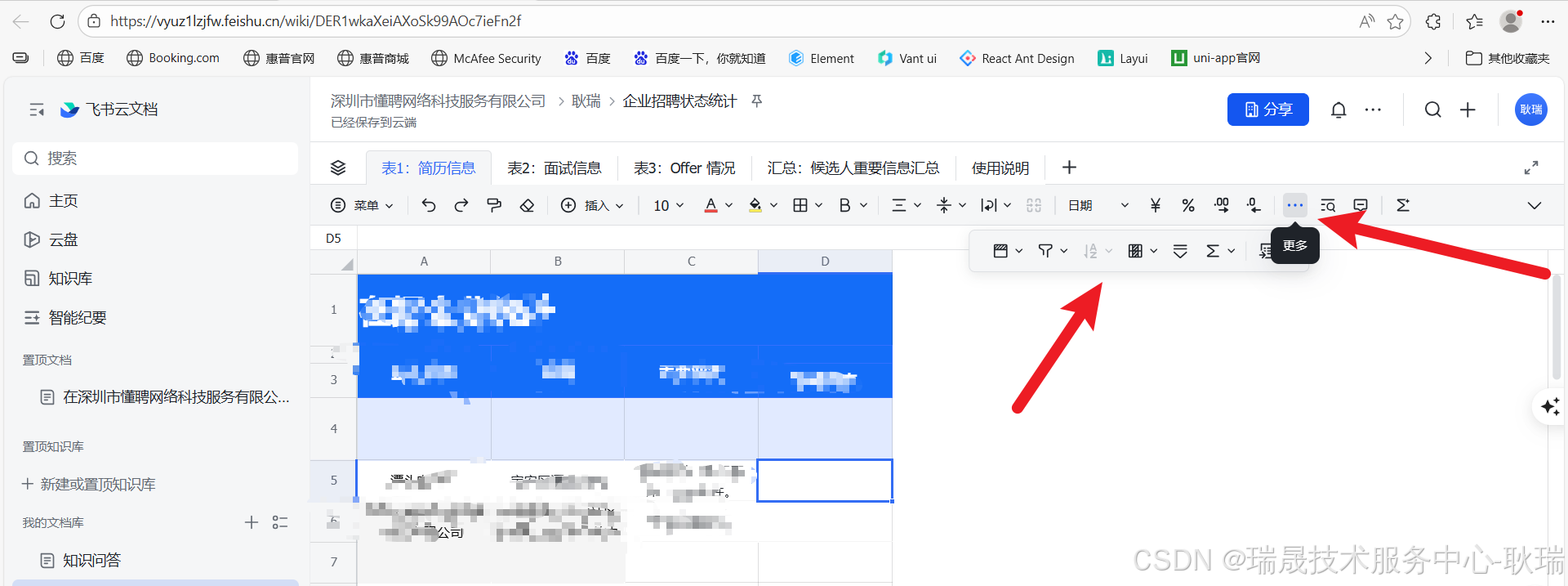Click the header plus create icon
This screenshot has width=1568, height=586.
[1468, 110]
